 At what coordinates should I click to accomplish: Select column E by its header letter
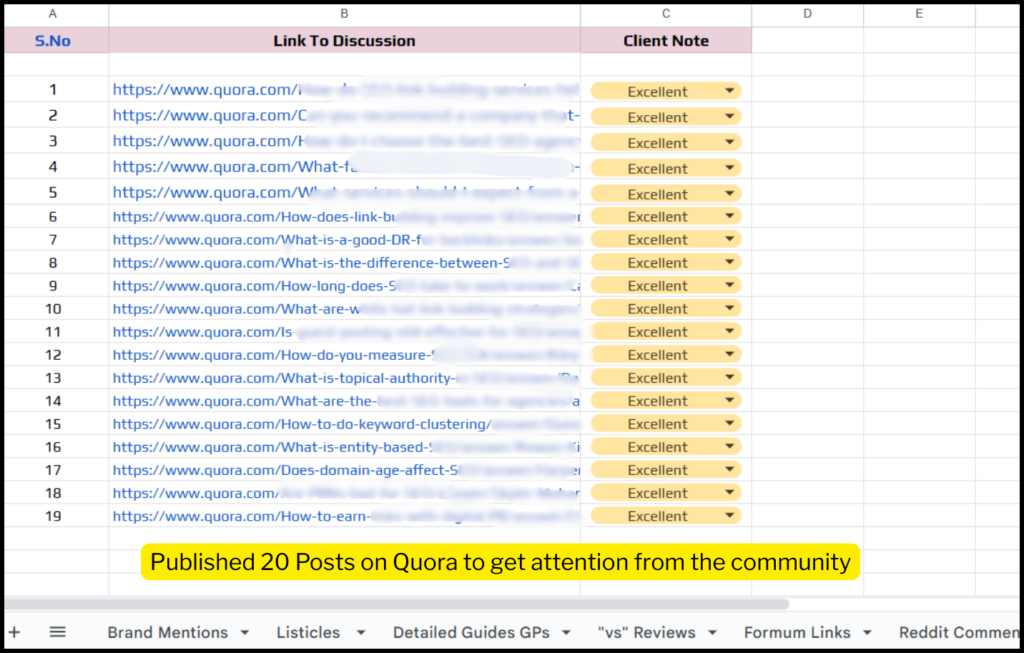pos(920,14)
